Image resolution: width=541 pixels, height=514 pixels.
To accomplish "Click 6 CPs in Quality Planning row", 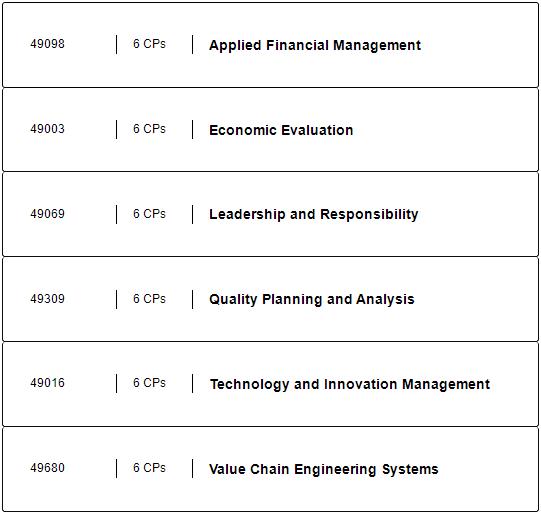I will [149, 298].
